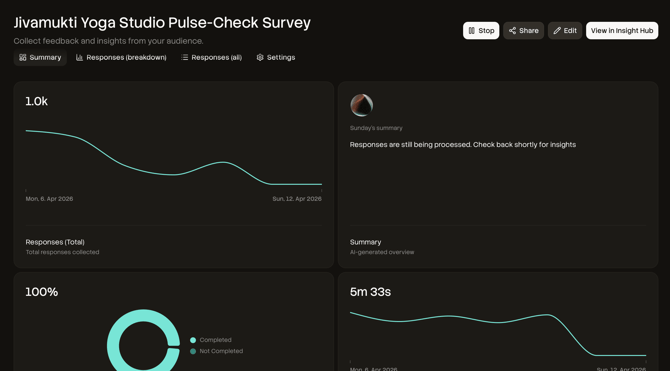Click the Share button
Viewport: 670px width, 371px height.
coord(523,31)
